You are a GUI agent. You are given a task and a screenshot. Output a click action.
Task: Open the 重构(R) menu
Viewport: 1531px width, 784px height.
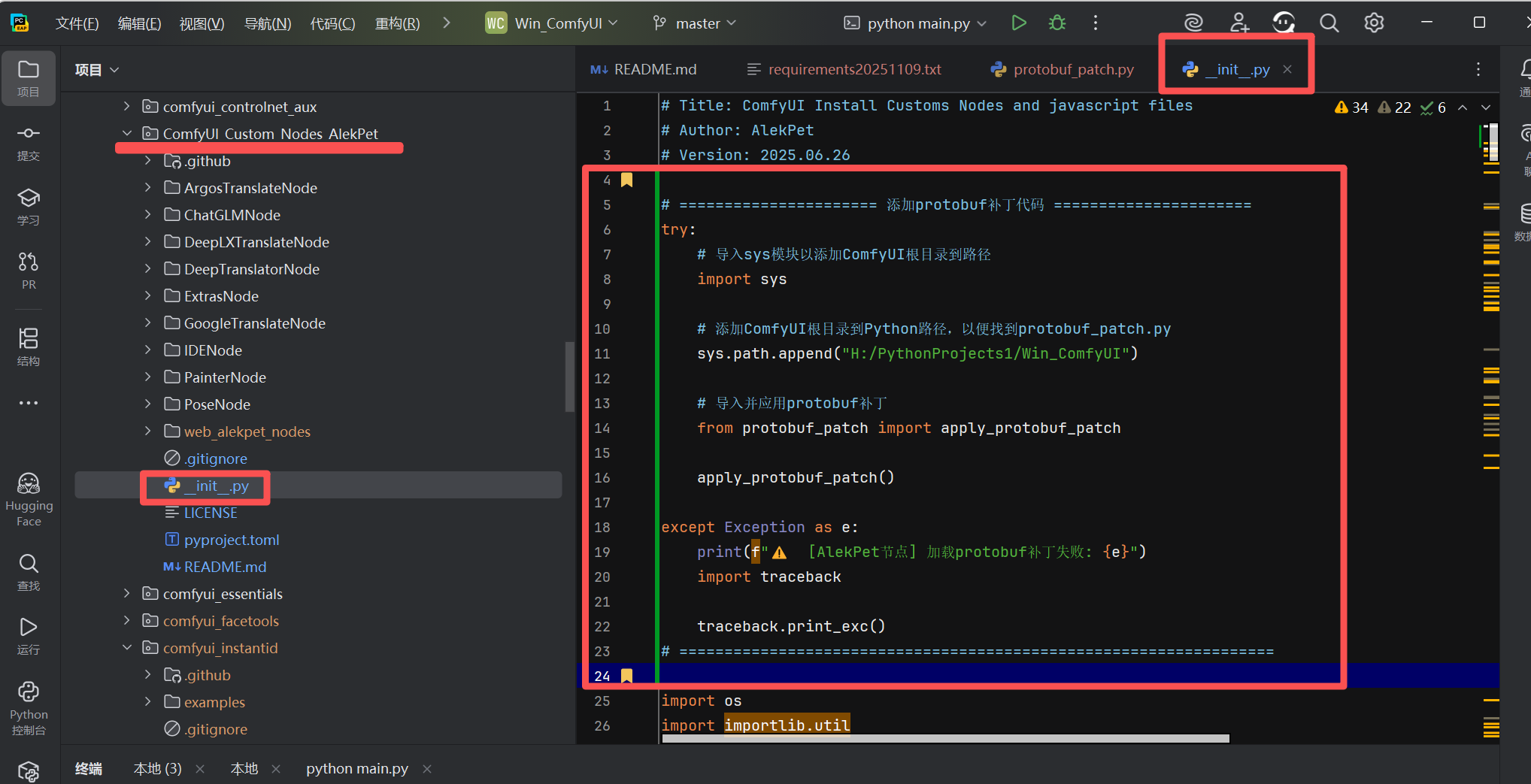tap(397, 23)
